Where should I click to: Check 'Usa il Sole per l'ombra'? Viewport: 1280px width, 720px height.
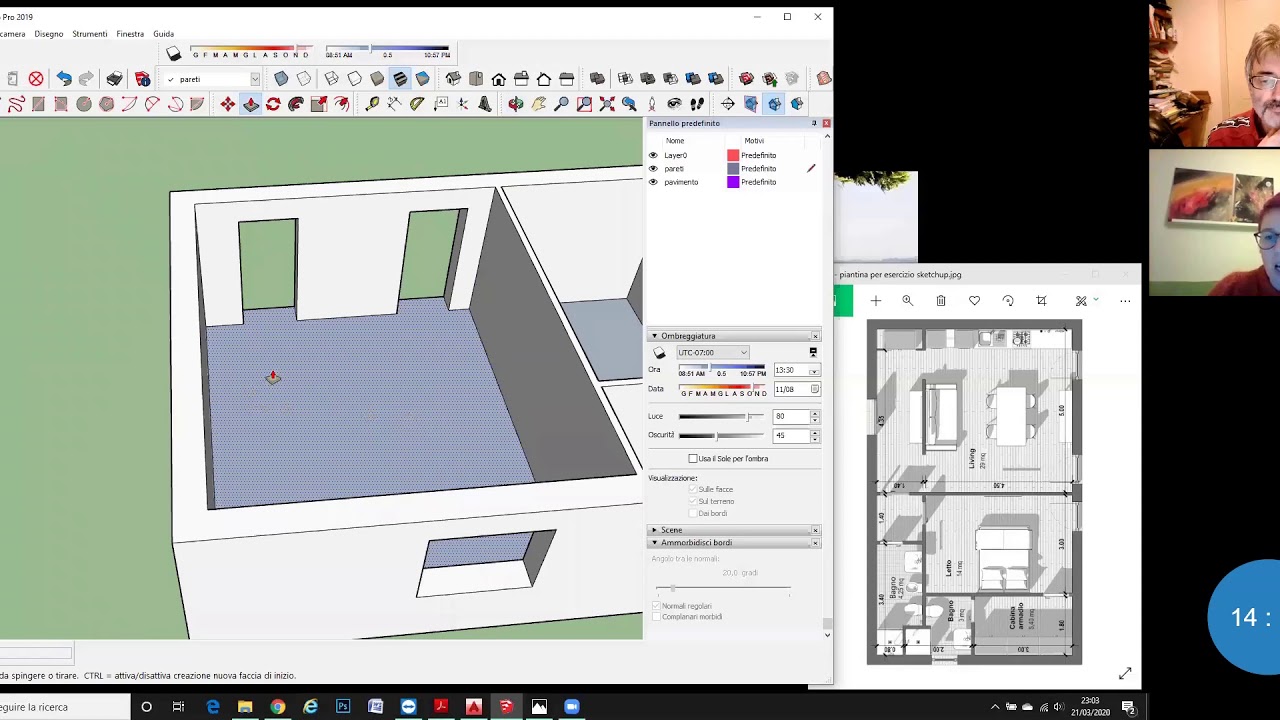click(693, 458)
